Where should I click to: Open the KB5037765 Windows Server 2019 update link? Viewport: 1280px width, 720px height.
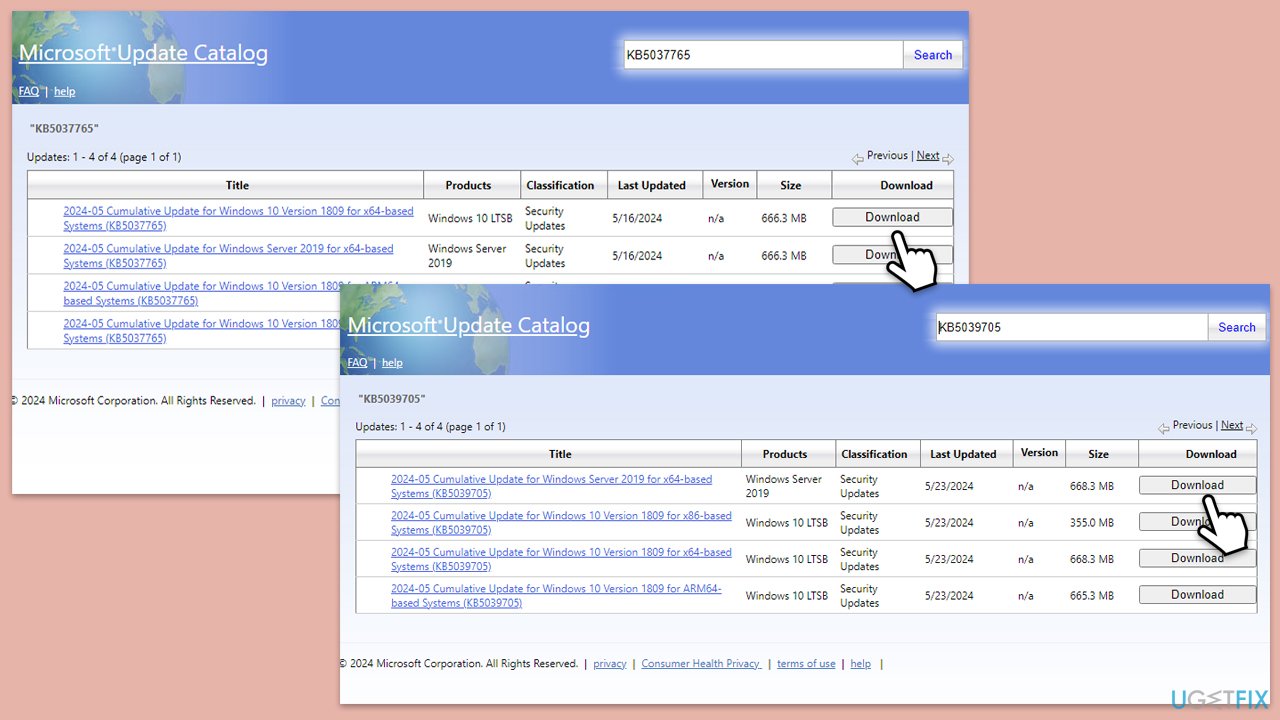point(228,256)
